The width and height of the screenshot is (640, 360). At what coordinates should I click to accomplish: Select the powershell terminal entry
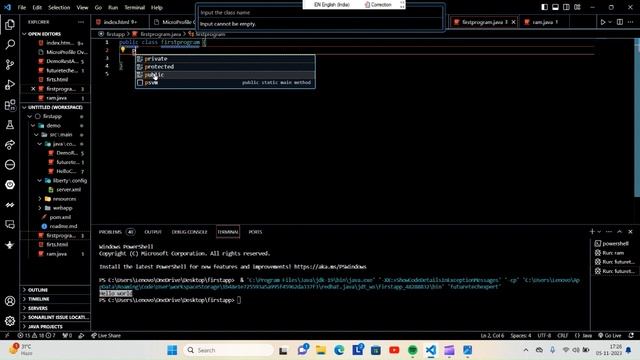[x=615, y=244]
